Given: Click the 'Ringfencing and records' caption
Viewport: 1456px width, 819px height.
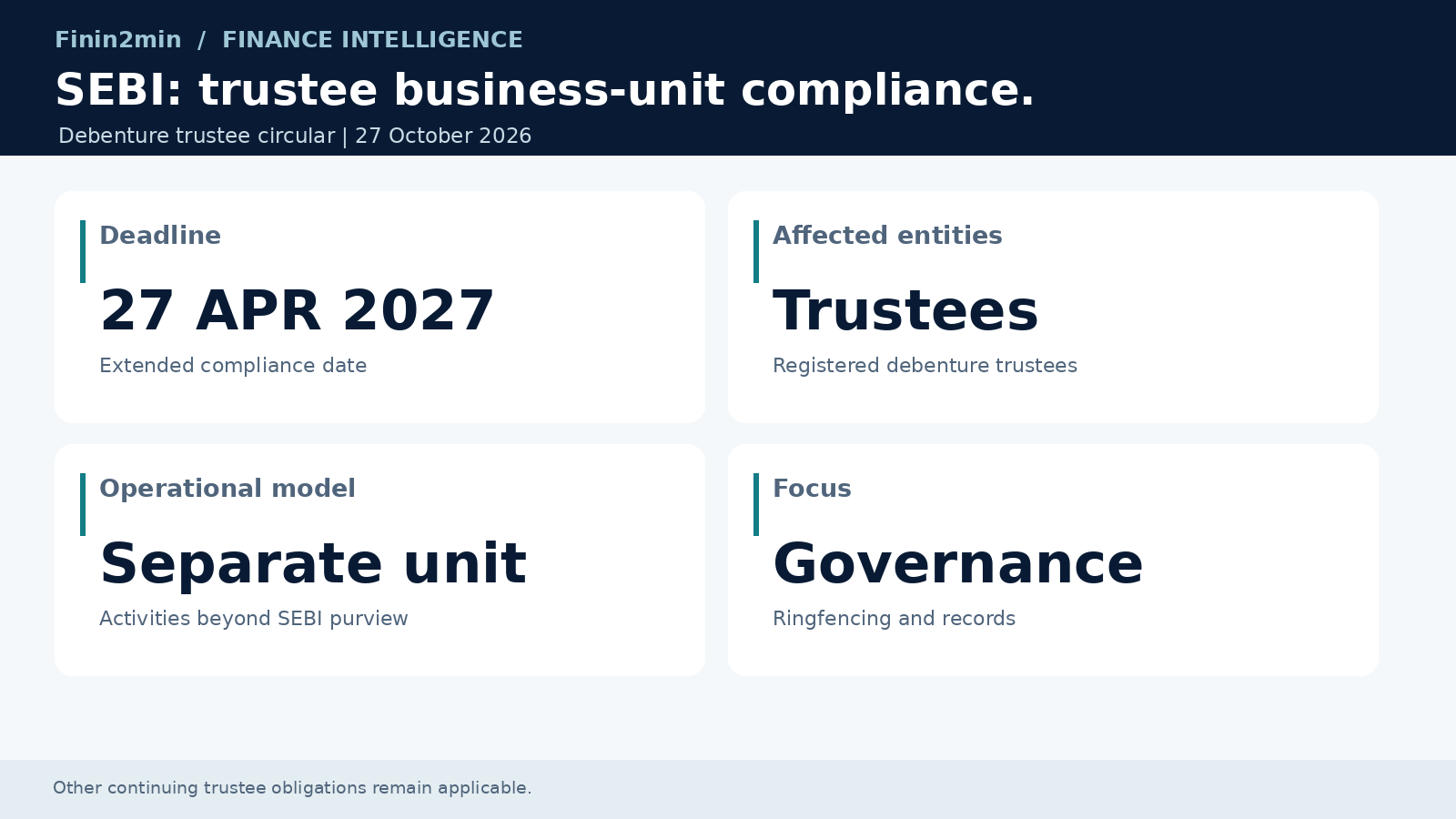Looking at the screenshot, I should (x=894, y=619).
